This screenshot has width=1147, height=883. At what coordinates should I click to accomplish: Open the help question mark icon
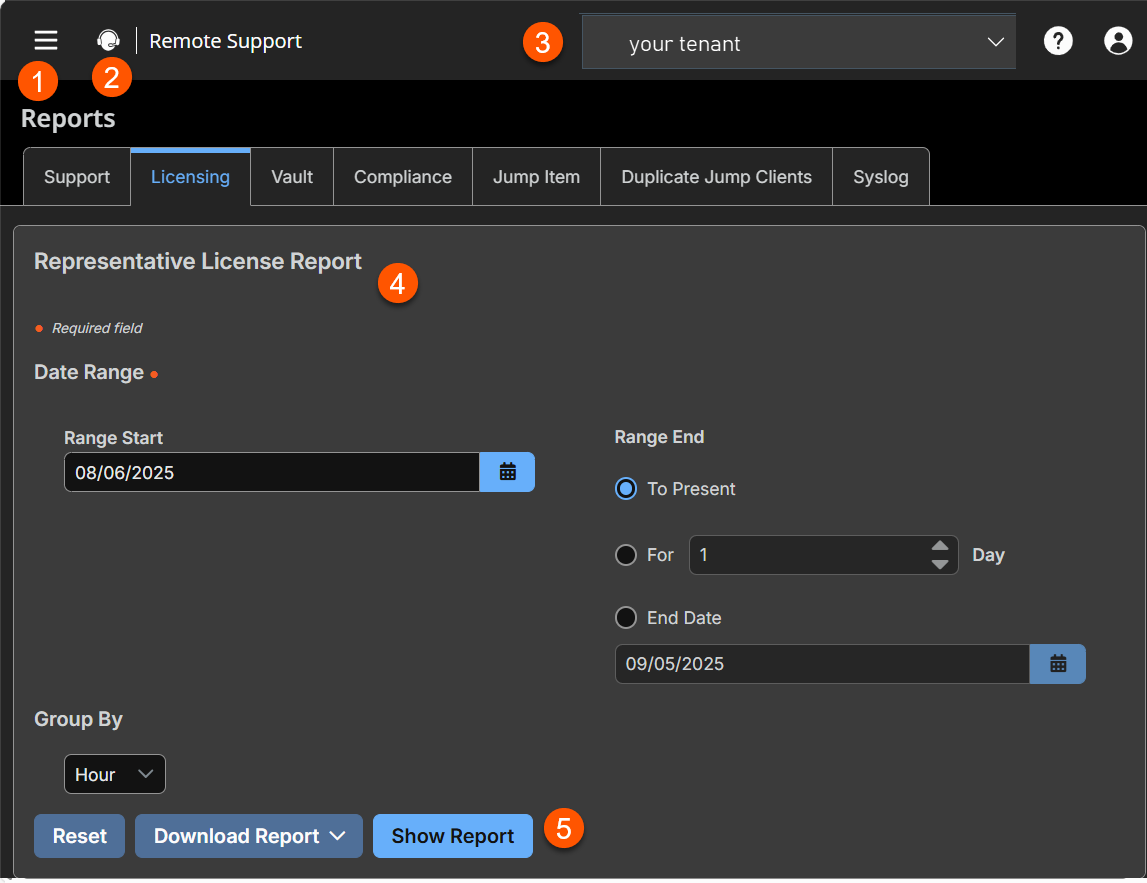1058,41
